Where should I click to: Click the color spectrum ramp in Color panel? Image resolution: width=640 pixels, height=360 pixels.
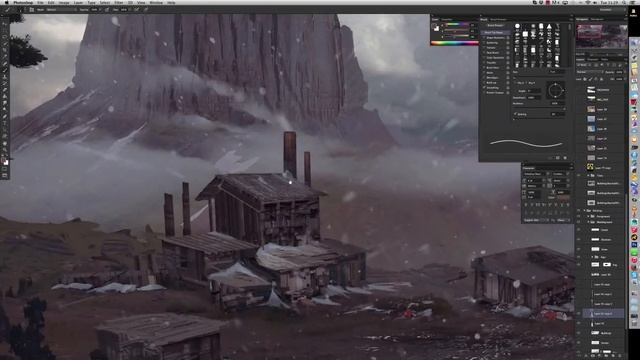pyautogui.click(x=455, y=42)
